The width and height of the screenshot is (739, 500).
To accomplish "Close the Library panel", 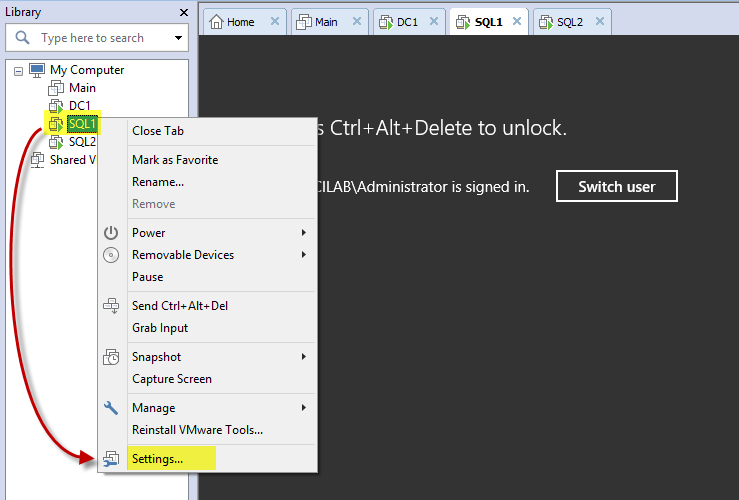I will click(184, 13).
